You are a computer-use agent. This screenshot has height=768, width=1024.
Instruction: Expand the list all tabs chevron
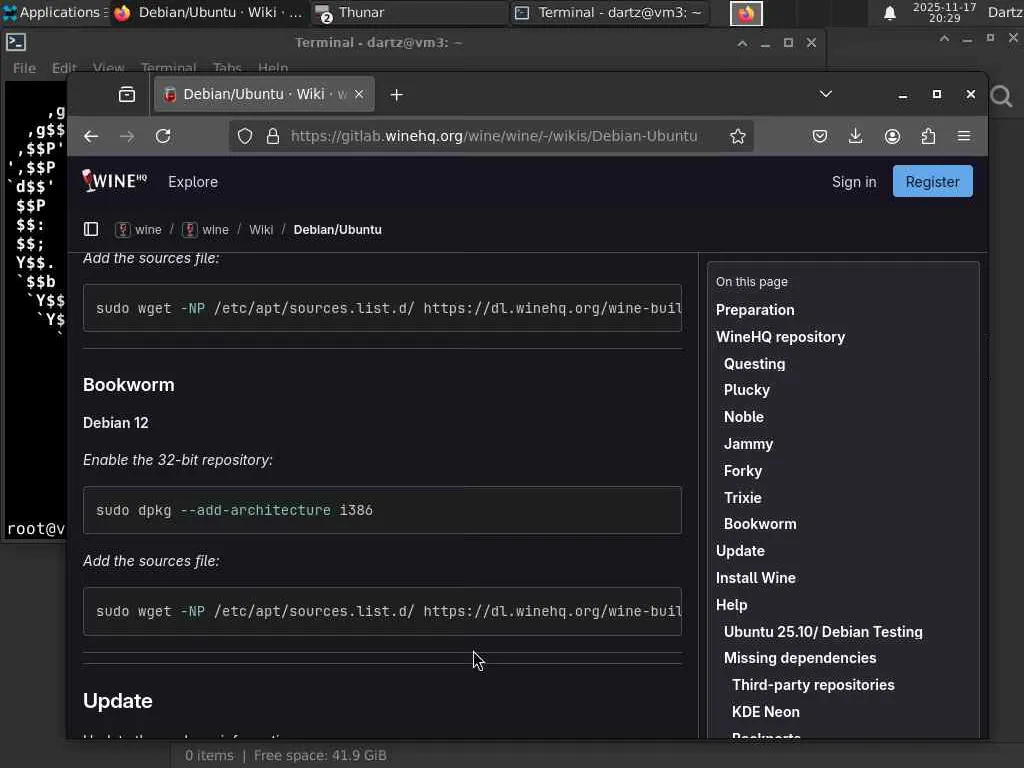click(x=826, y=94)
